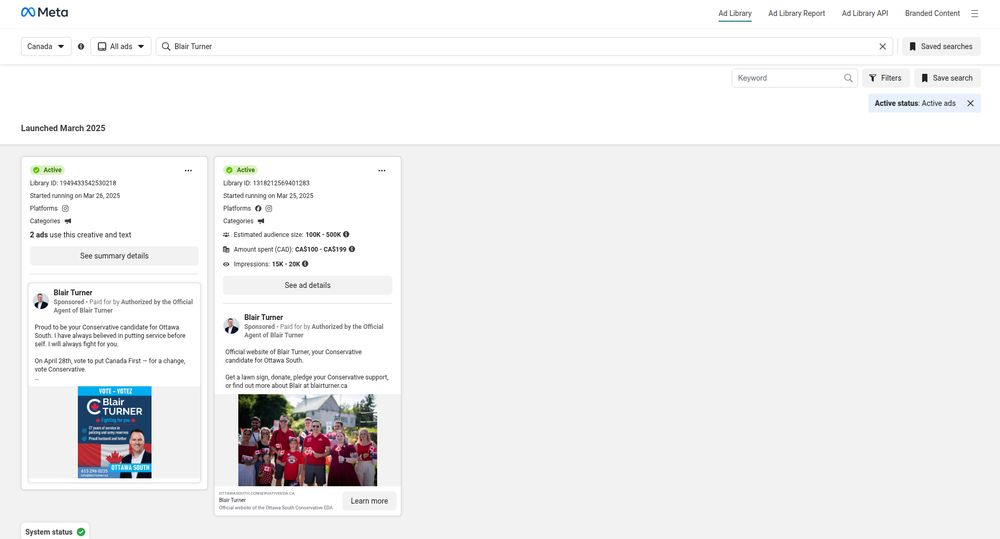Click magnifier icon in Keyword field
The width and height of the screenshot is (1000, 539).
(x=848, y=78)
